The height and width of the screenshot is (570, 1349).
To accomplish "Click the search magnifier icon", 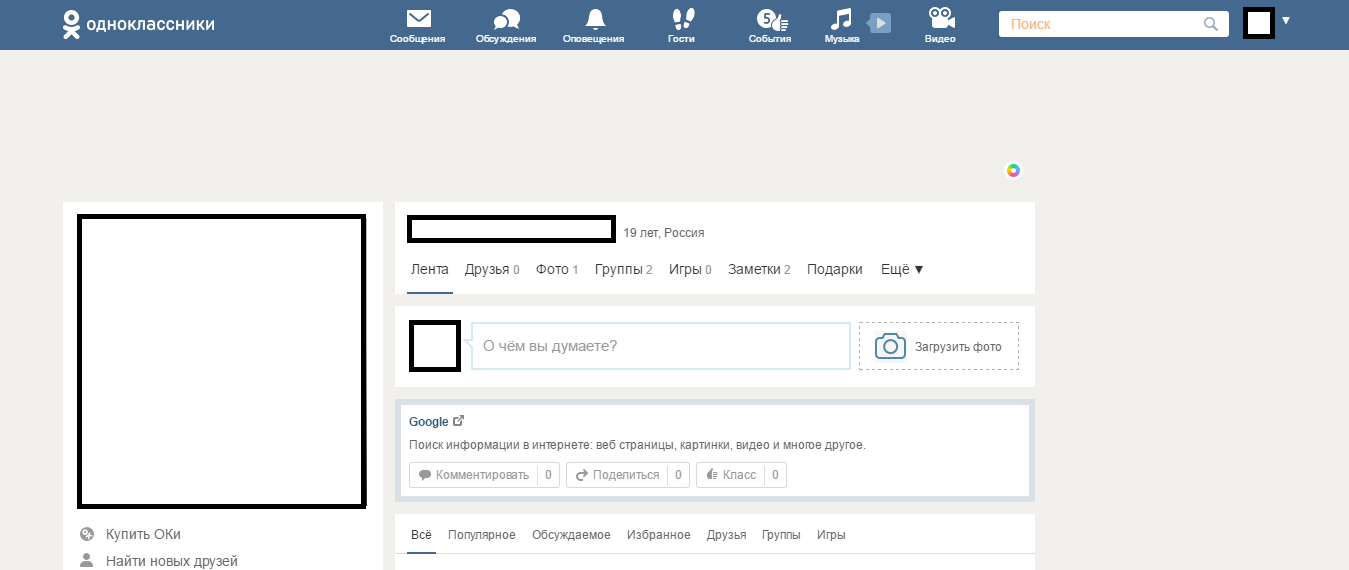I will point(1211,24).
